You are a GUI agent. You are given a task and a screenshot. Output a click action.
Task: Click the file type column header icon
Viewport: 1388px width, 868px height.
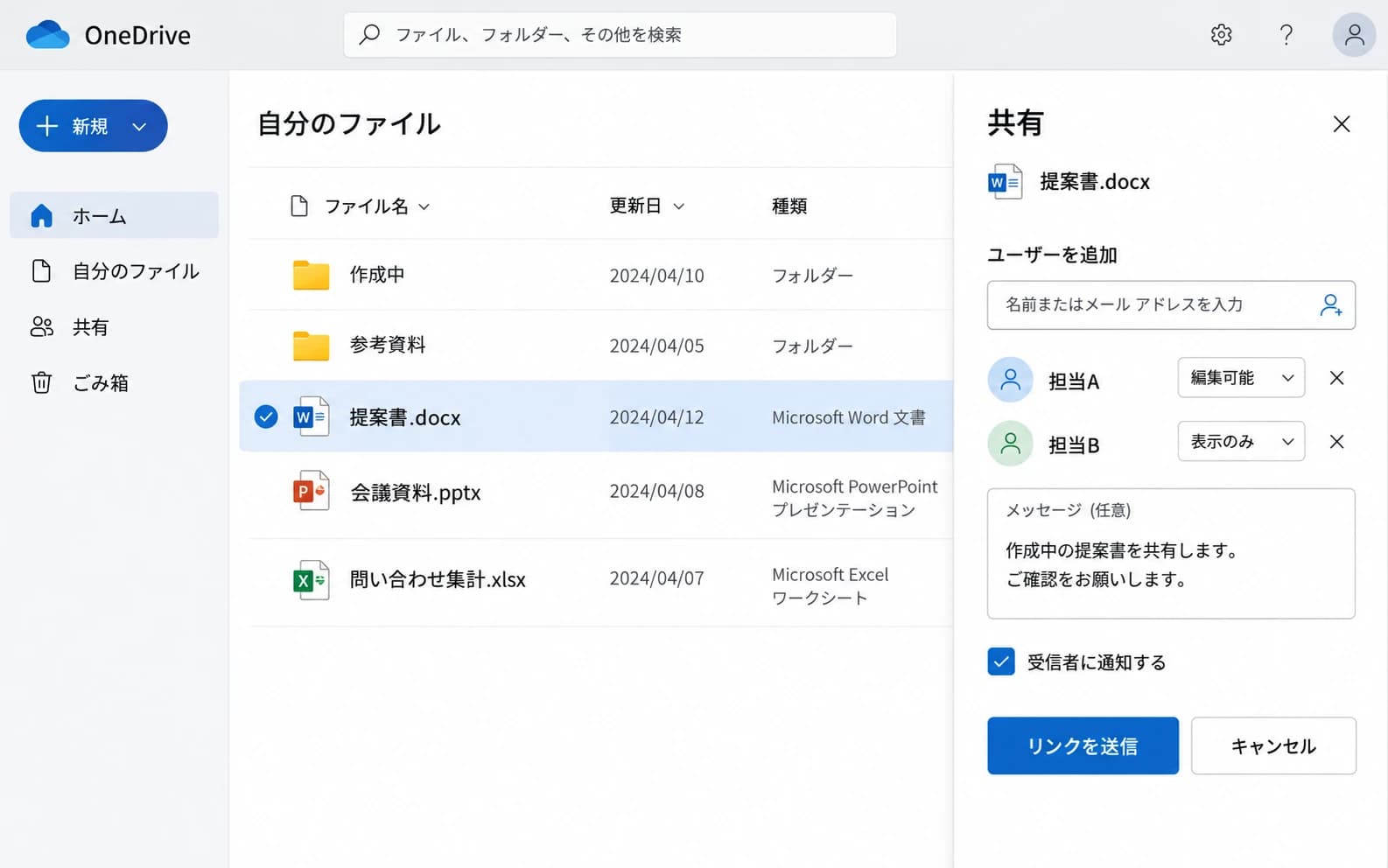click(x=299, y=206)
